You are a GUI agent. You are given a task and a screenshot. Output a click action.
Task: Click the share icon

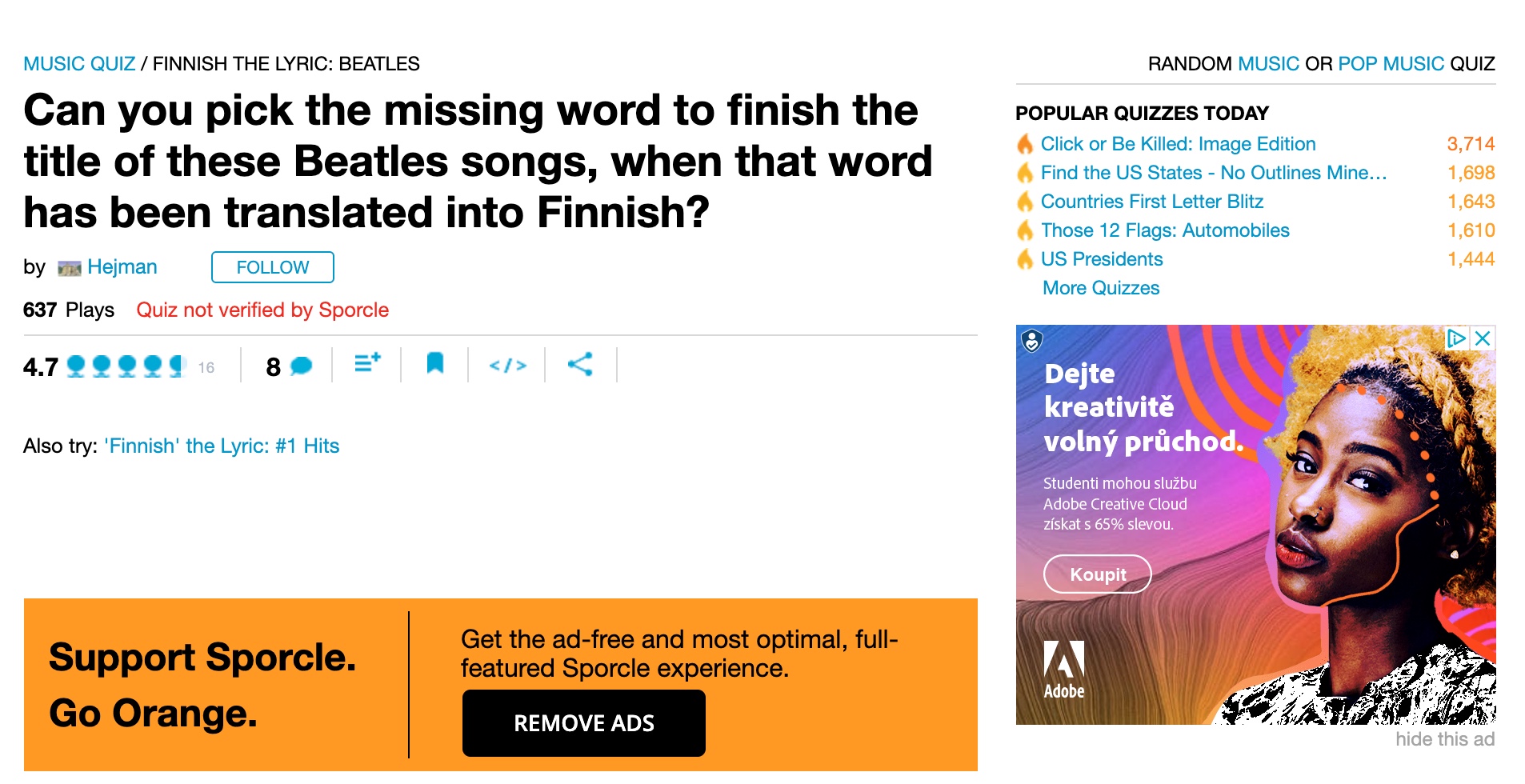click(x=580, y=365)
